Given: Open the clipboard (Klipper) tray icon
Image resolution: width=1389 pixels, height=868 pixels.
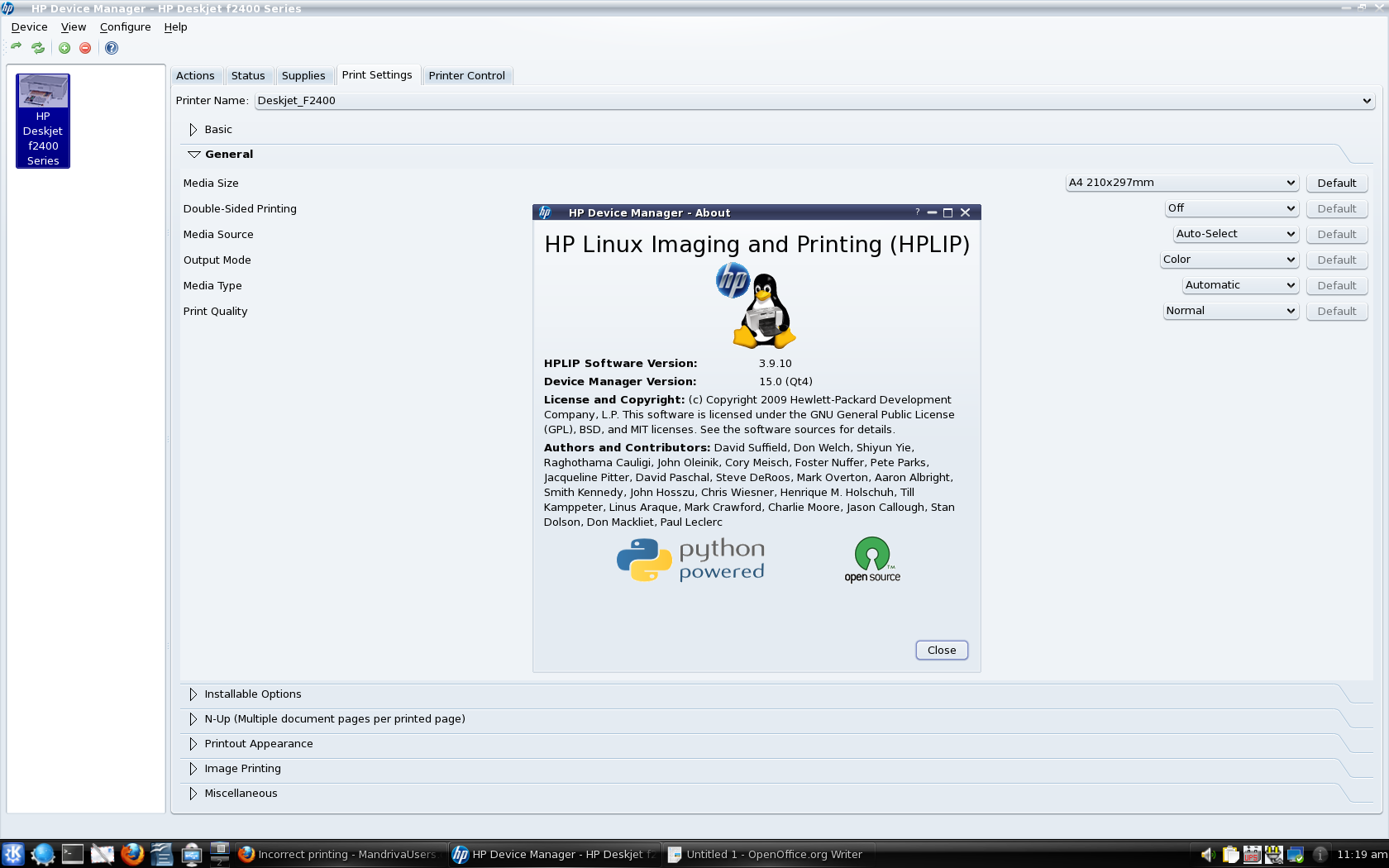Looking at the screenshot, I should [x=1231, y=855].
